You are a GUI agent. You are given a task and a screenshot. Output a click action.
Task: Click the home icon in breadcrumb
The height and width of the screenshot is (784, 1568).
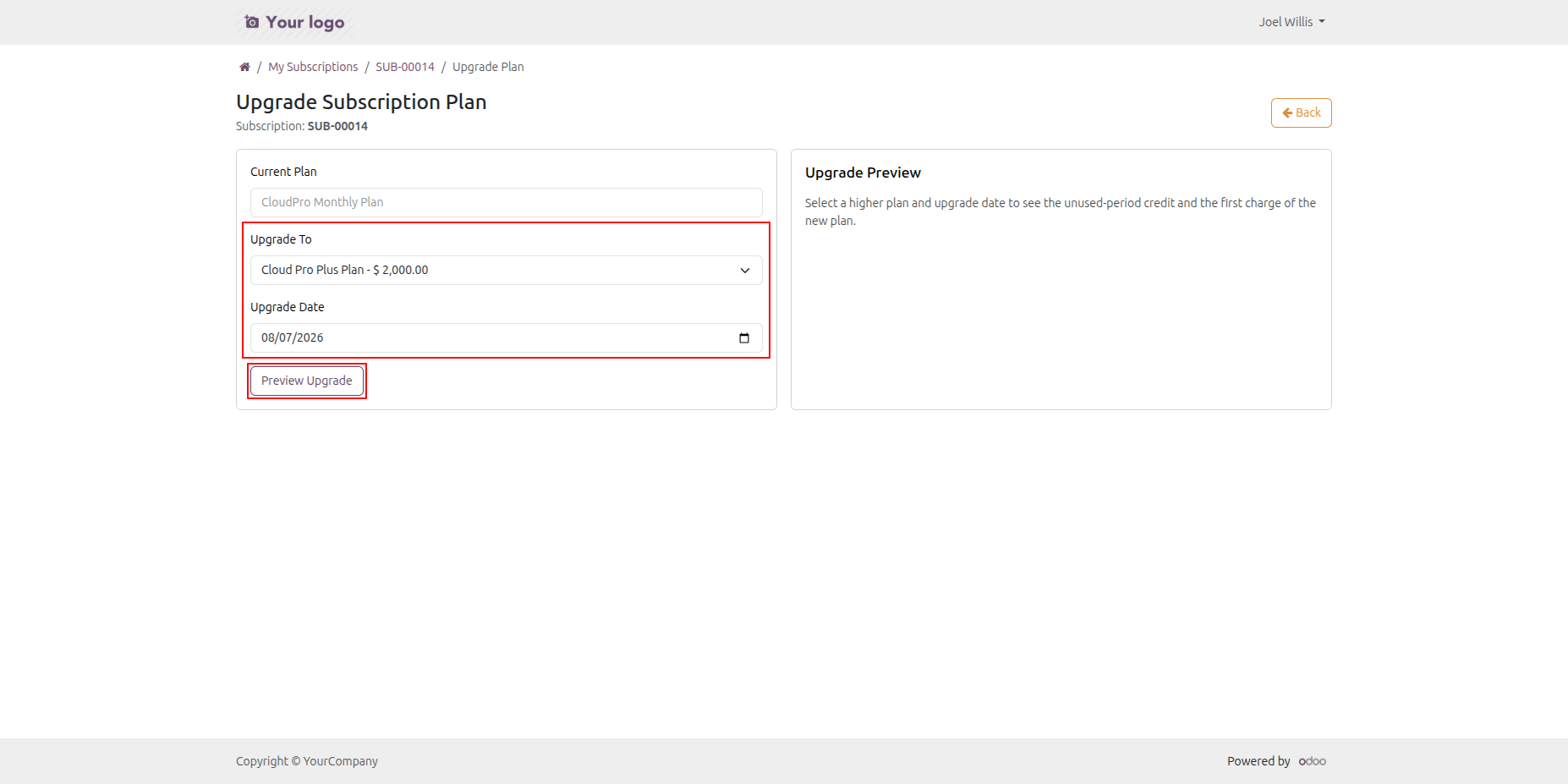pyautogui.click(x=244, y=67)
